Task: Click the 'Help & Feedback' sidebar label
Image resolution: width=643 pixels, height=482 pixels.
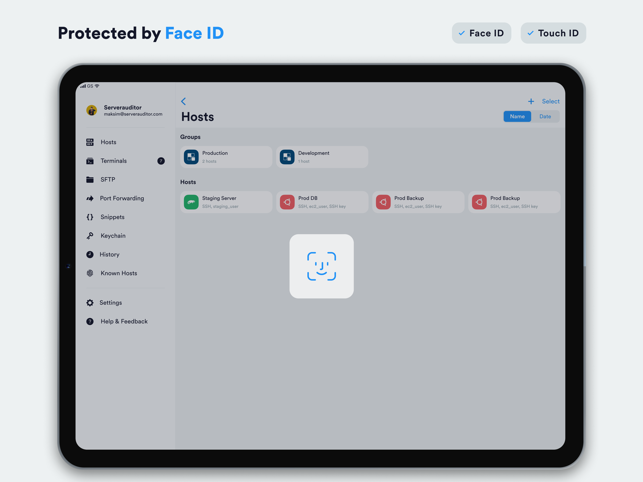Action: pyautogui.click(x=124, y=322)
